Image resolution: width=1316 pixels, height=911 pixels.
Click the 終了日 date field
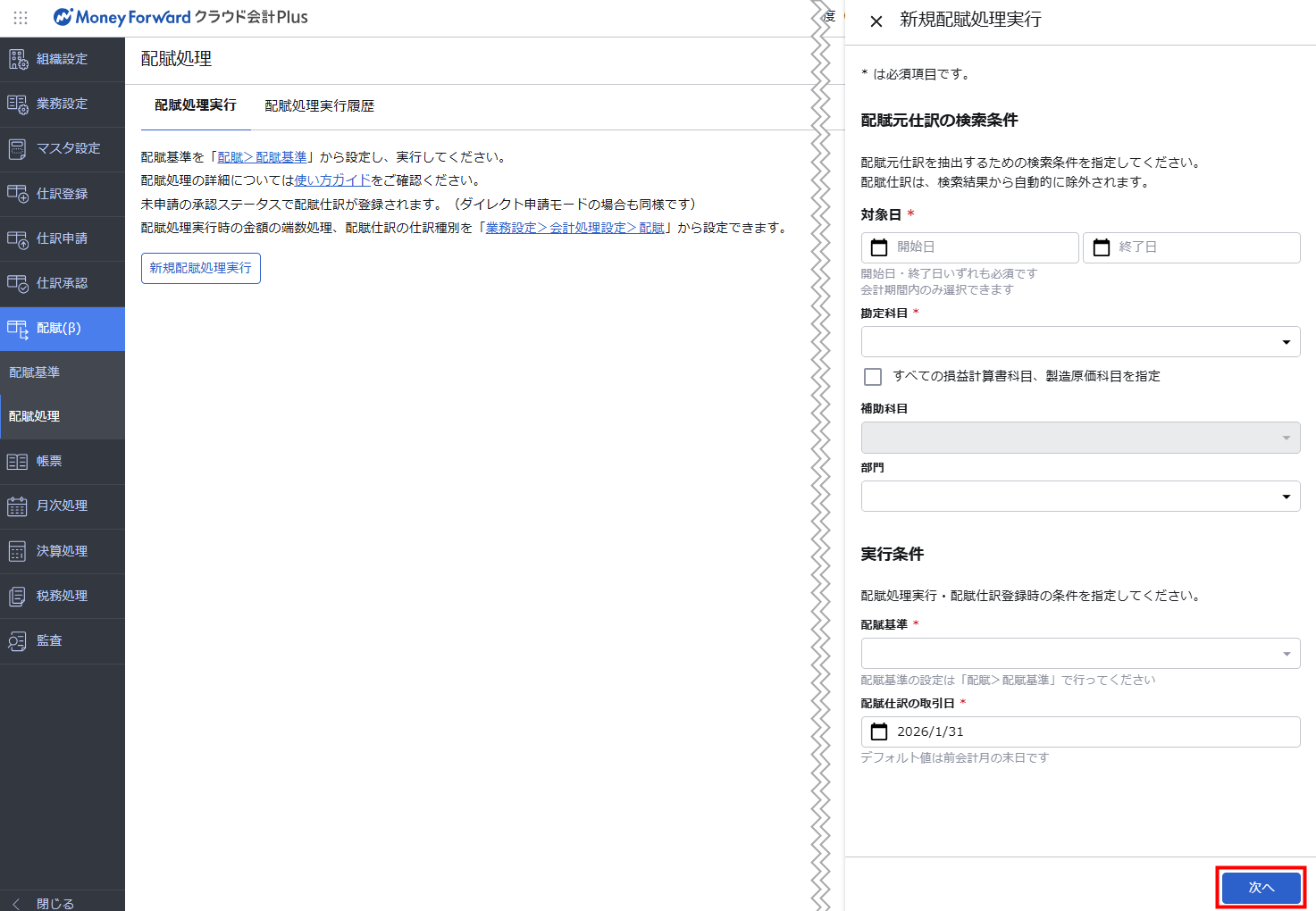1191,247
